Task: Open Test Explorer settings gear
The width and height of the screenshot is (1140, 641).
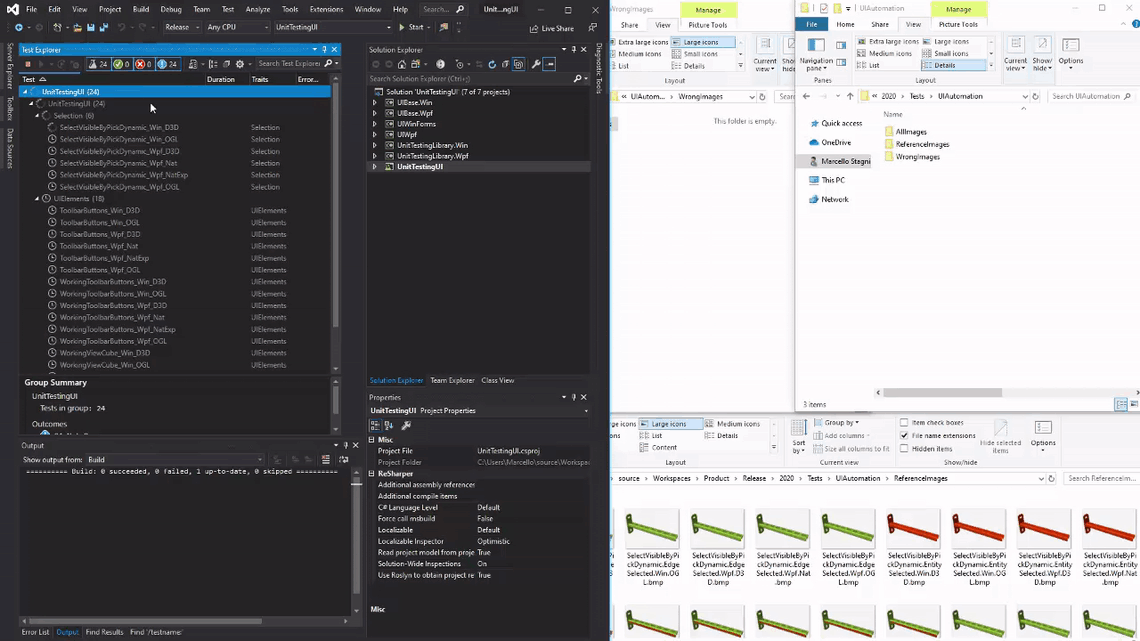Action: (240, 64)
